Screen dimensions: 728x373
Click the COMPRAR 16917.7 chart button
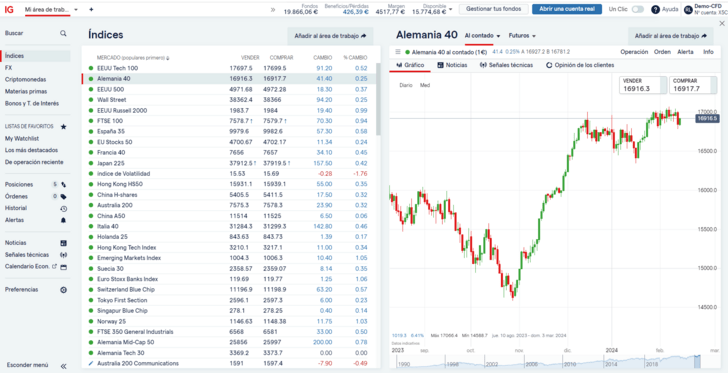tap(693, 85)
